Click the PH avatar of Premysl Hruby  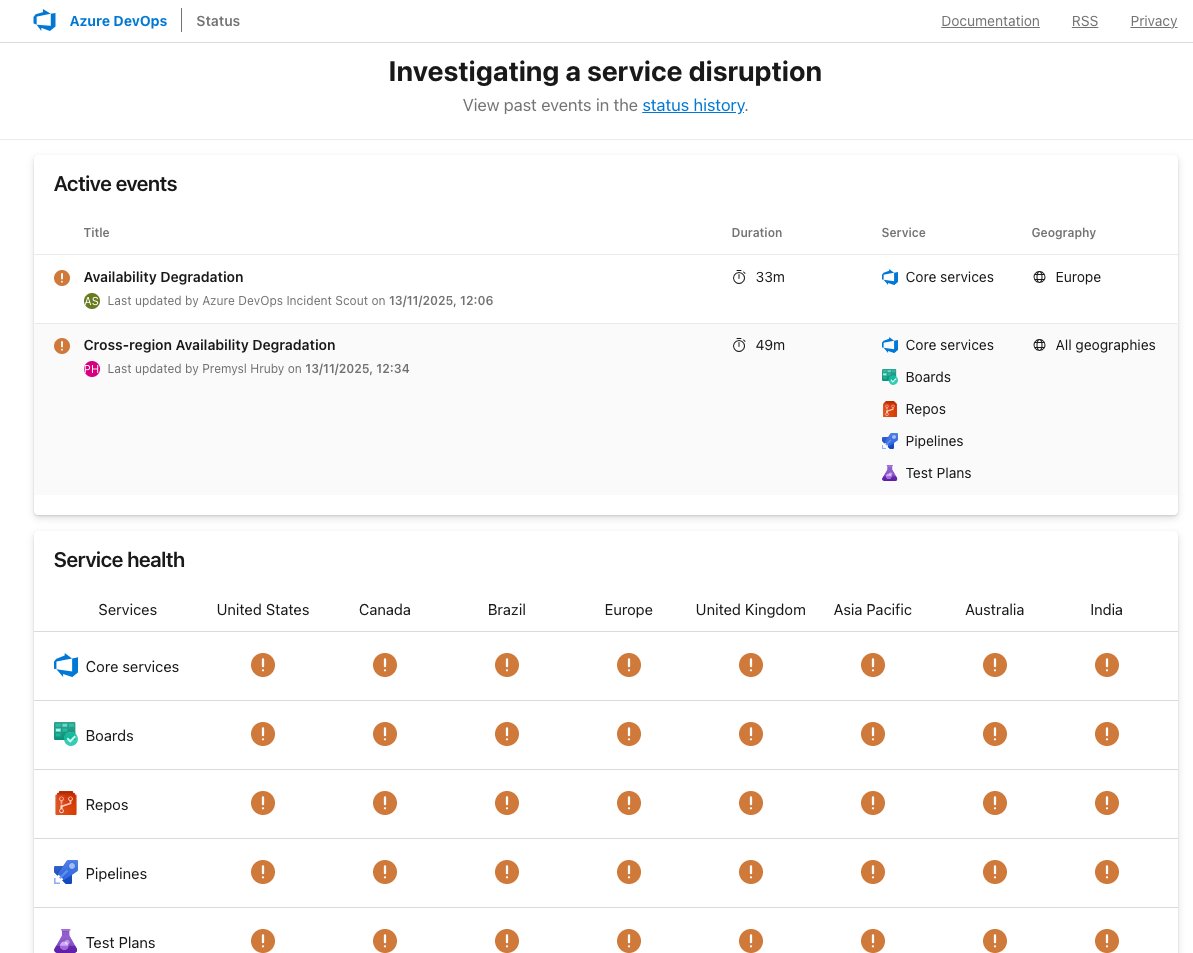point(92,369)
